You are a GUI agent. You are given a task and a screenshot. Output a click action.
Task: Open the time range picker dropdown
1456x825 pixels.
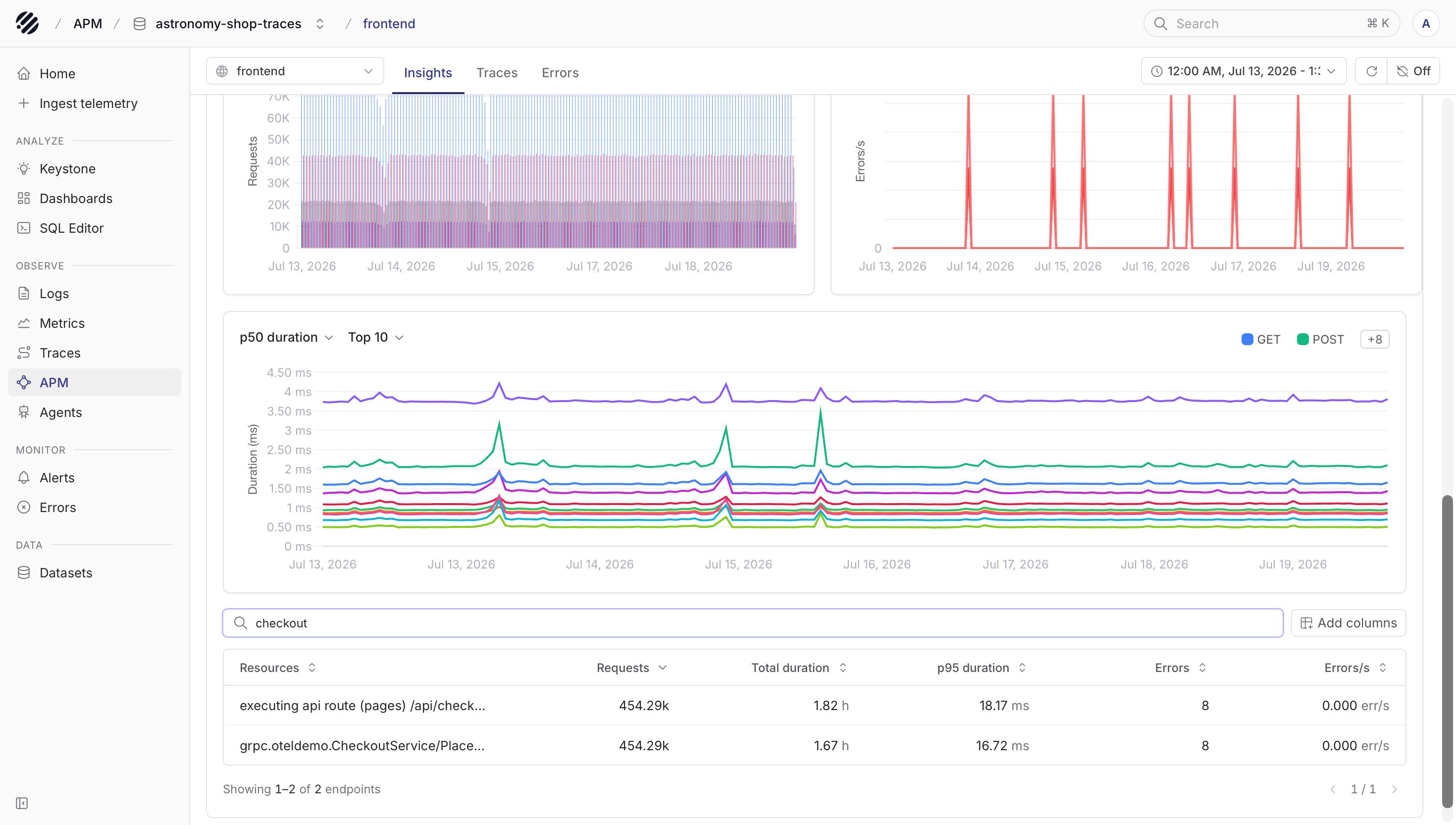point(1244,71)
